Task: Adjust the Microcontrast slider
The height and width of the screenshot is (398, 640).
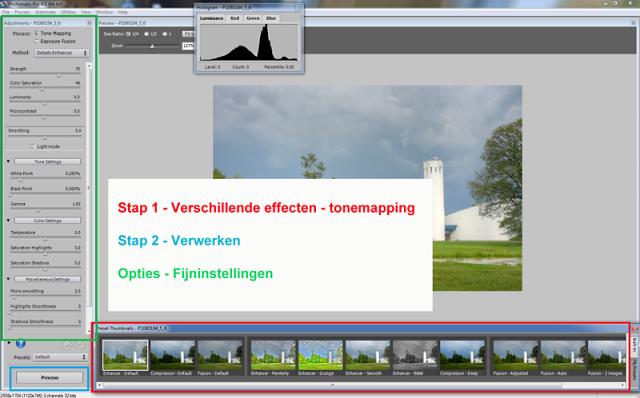Action: coord(44,118)
